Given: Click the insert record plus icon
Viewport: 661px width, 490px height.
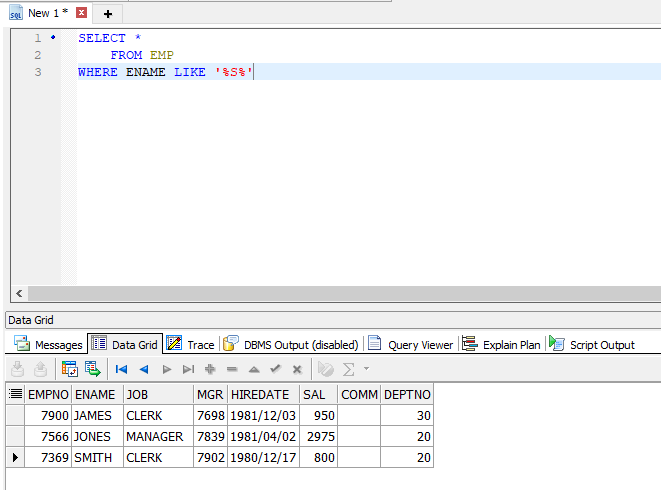Looking at the screenshot, I should coord(210,369).
